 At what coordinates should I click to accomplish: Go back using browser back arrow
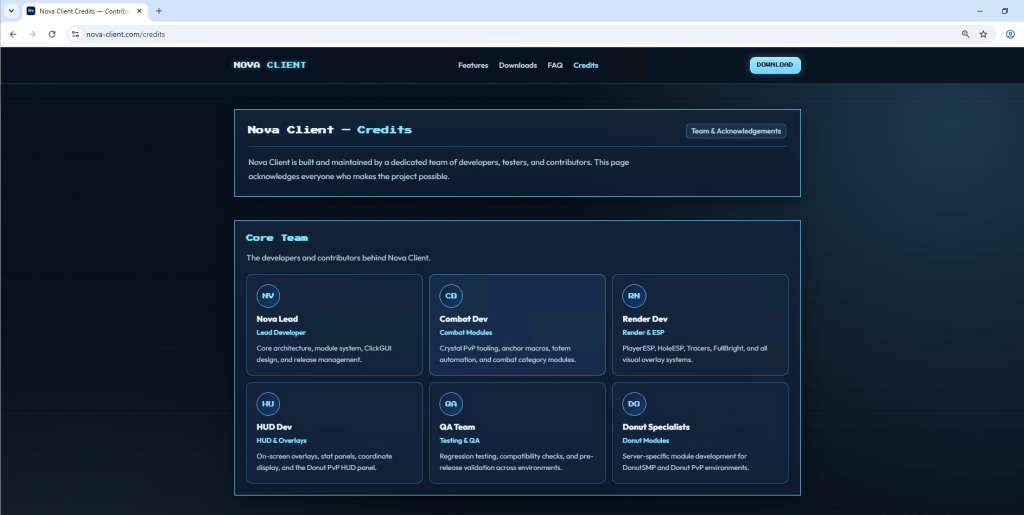(13, 34)
